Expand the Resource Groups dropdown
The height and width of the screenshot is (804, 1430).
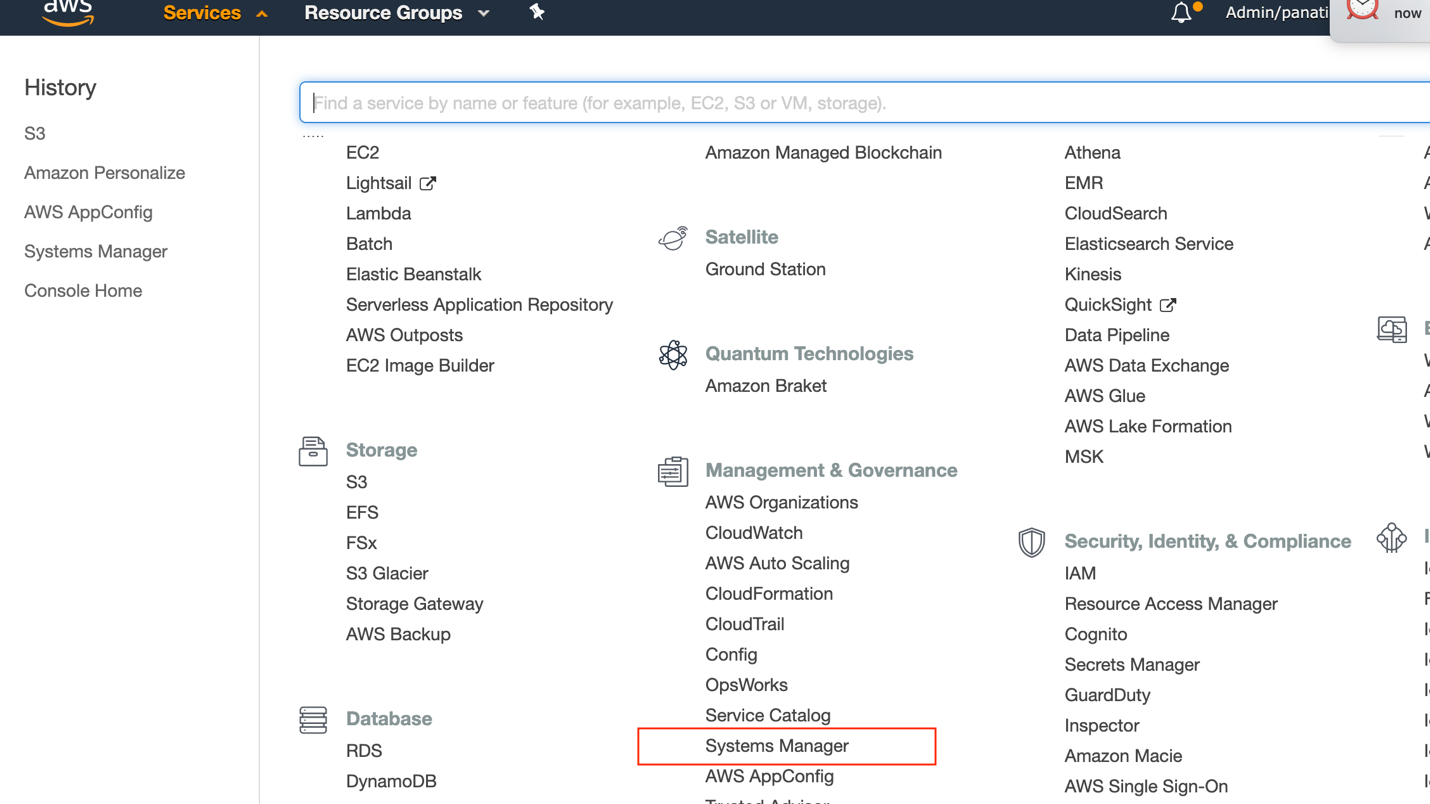[396, 13]
